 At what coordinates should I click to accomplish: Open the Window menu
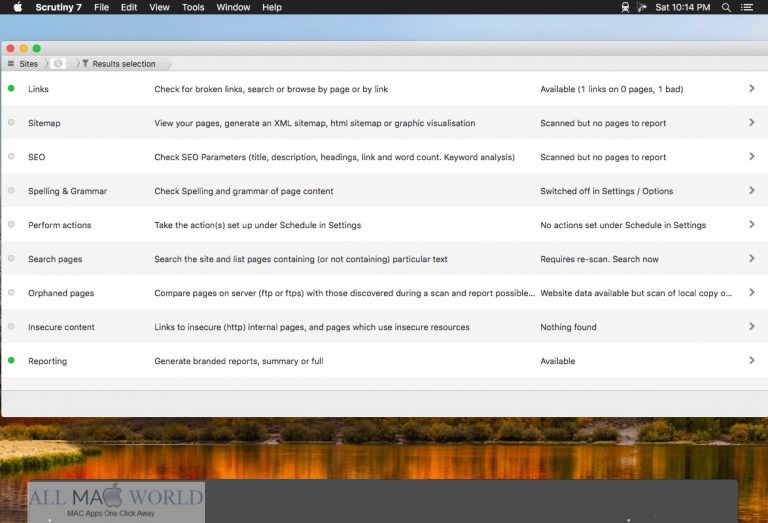click(x=233, y=7)
